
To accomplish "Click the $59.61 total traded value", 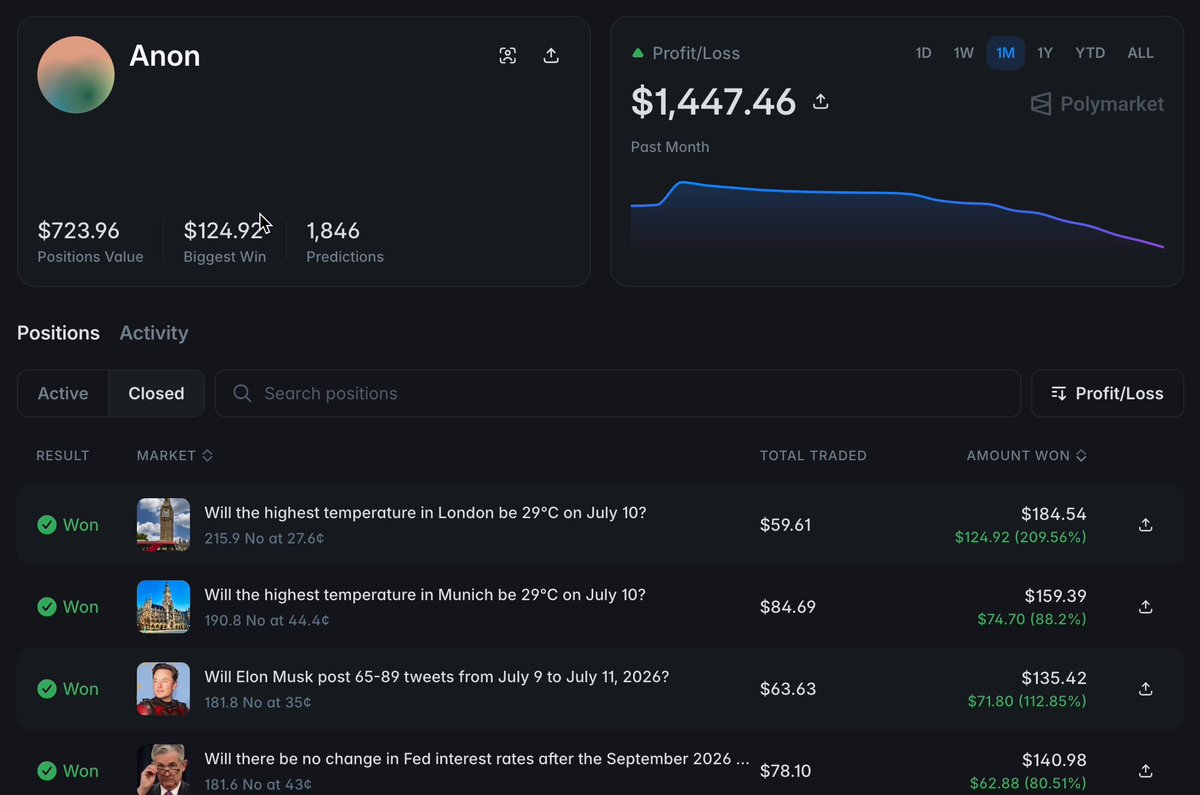I will click(x=785, y=525).
